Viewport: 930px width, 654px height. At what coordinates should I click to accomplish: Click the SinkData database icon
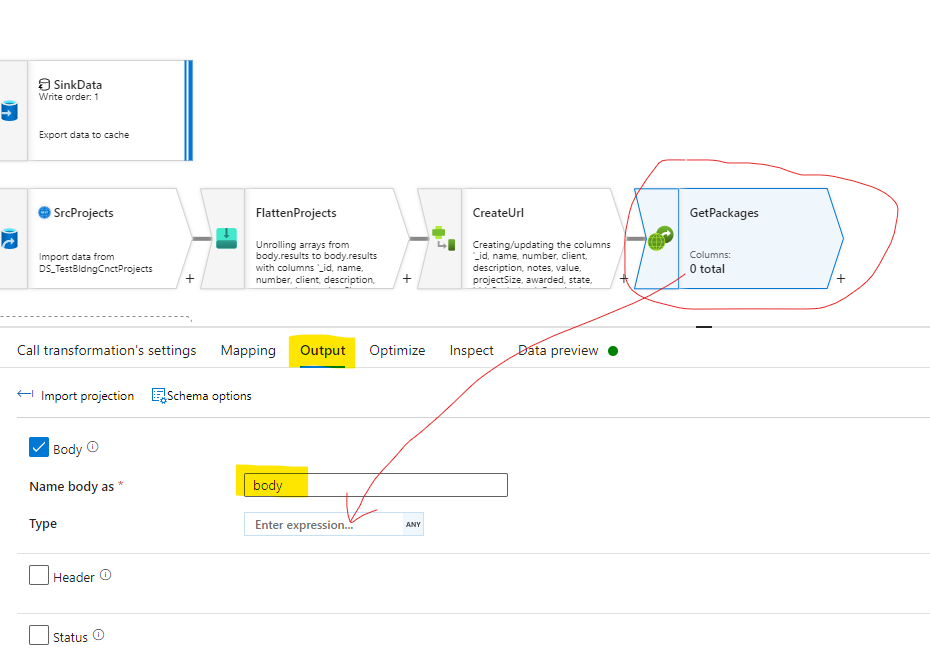pyautogui.click(x=44, y=85)
